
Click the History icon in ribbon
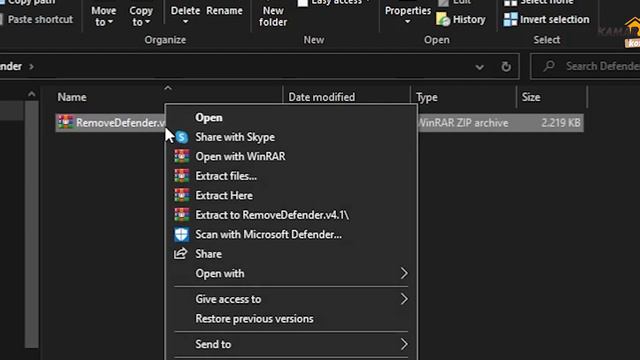click(x=442, y=19)
